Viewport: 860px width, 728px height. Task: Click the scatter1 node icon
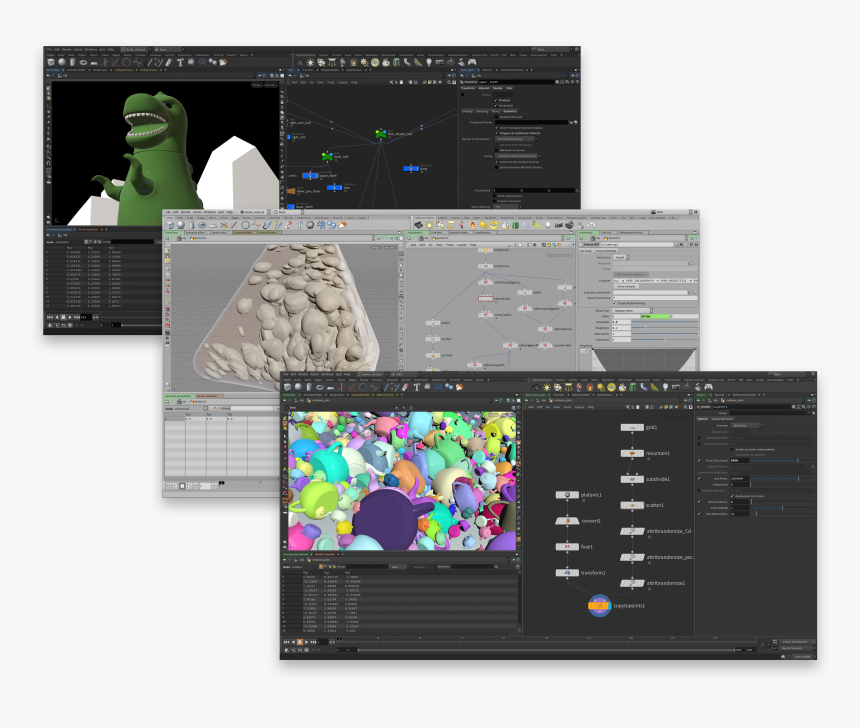pos(632,505)
